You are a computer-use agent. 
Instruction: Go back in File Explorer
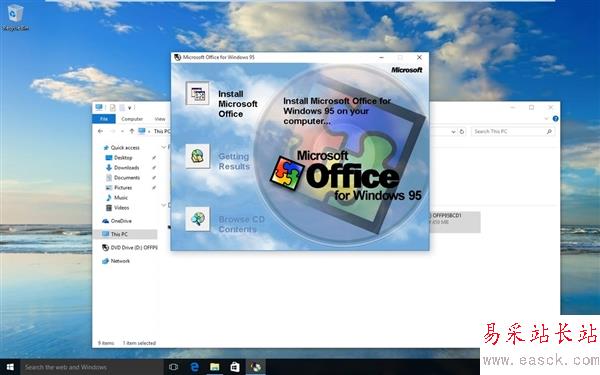coord(100,131)
